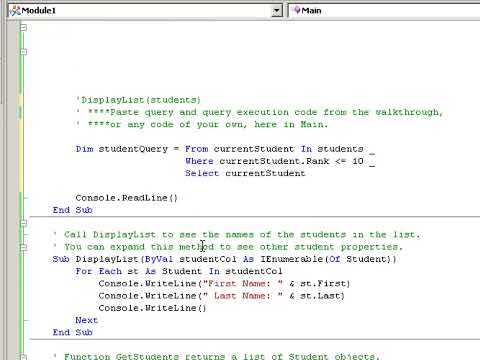480x360 pixels.
Task: Click the commented 'DisplayList(students) line
Action: tap(138, 100)
